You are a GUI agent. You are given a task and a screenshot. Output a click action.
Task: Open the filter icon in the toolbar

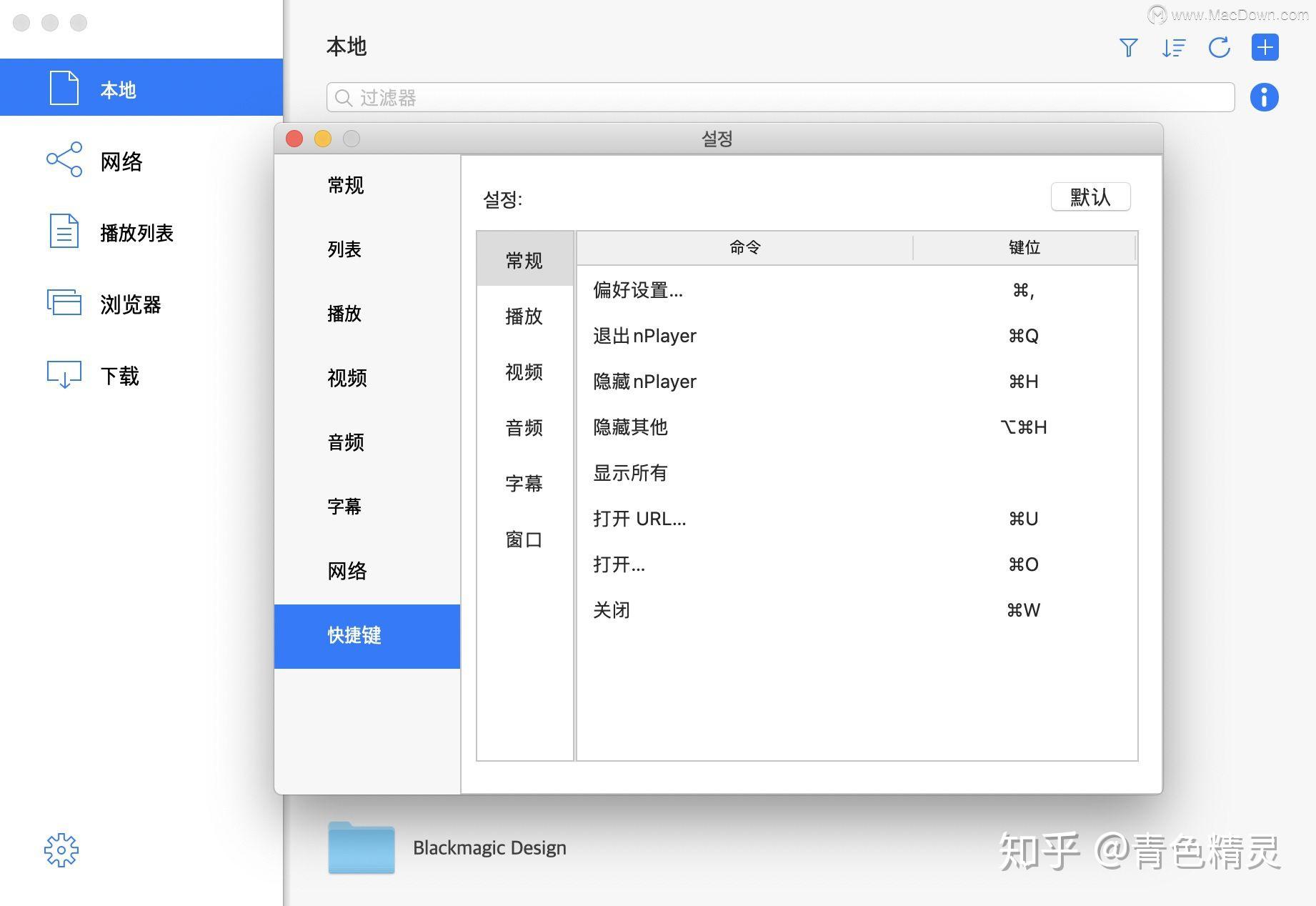click(1129, 48)
